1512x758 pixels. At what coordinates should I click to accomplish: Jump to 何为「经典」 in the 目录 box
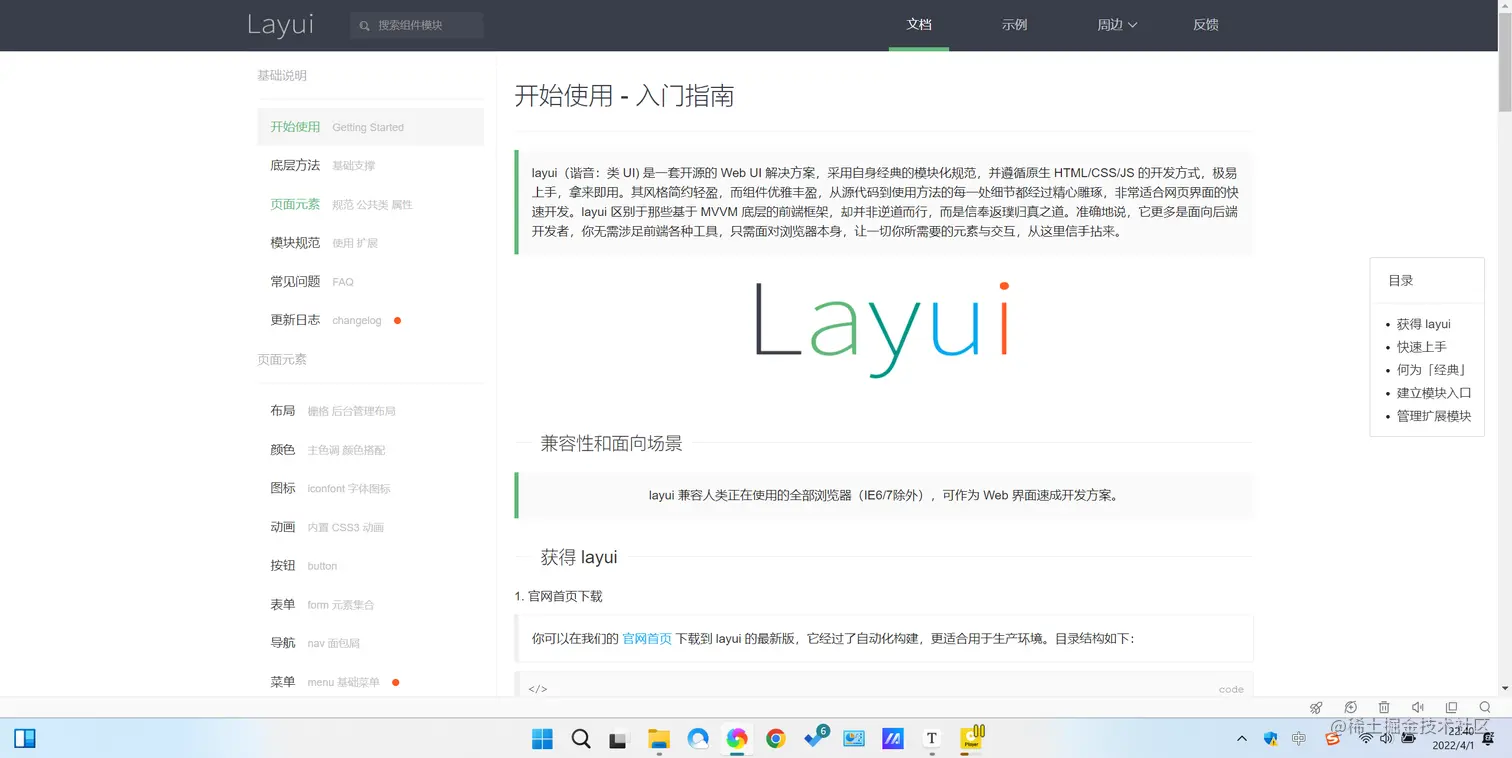tap(1432, 370)
